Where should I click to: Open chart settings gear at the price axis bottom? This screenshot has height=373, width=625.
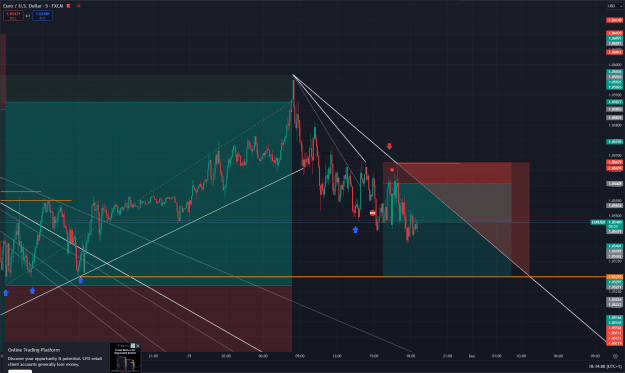(615, 356)
